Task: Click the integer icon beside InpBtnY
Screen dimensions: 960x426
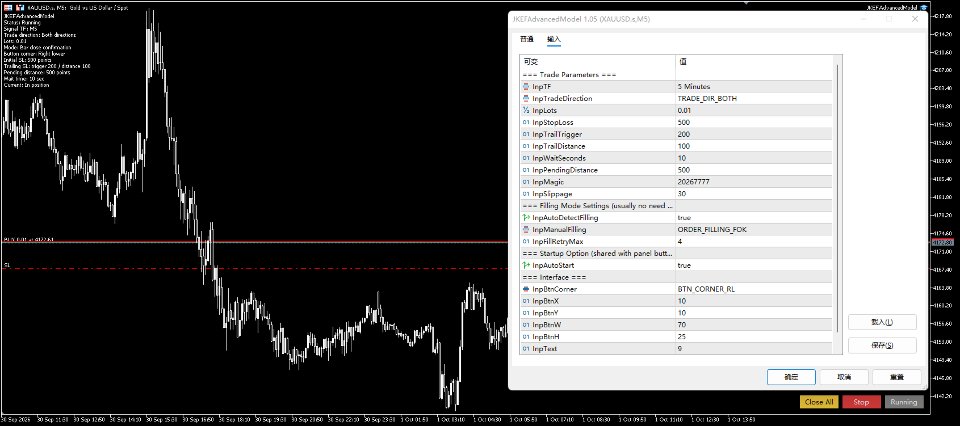Action: point(526,313)
